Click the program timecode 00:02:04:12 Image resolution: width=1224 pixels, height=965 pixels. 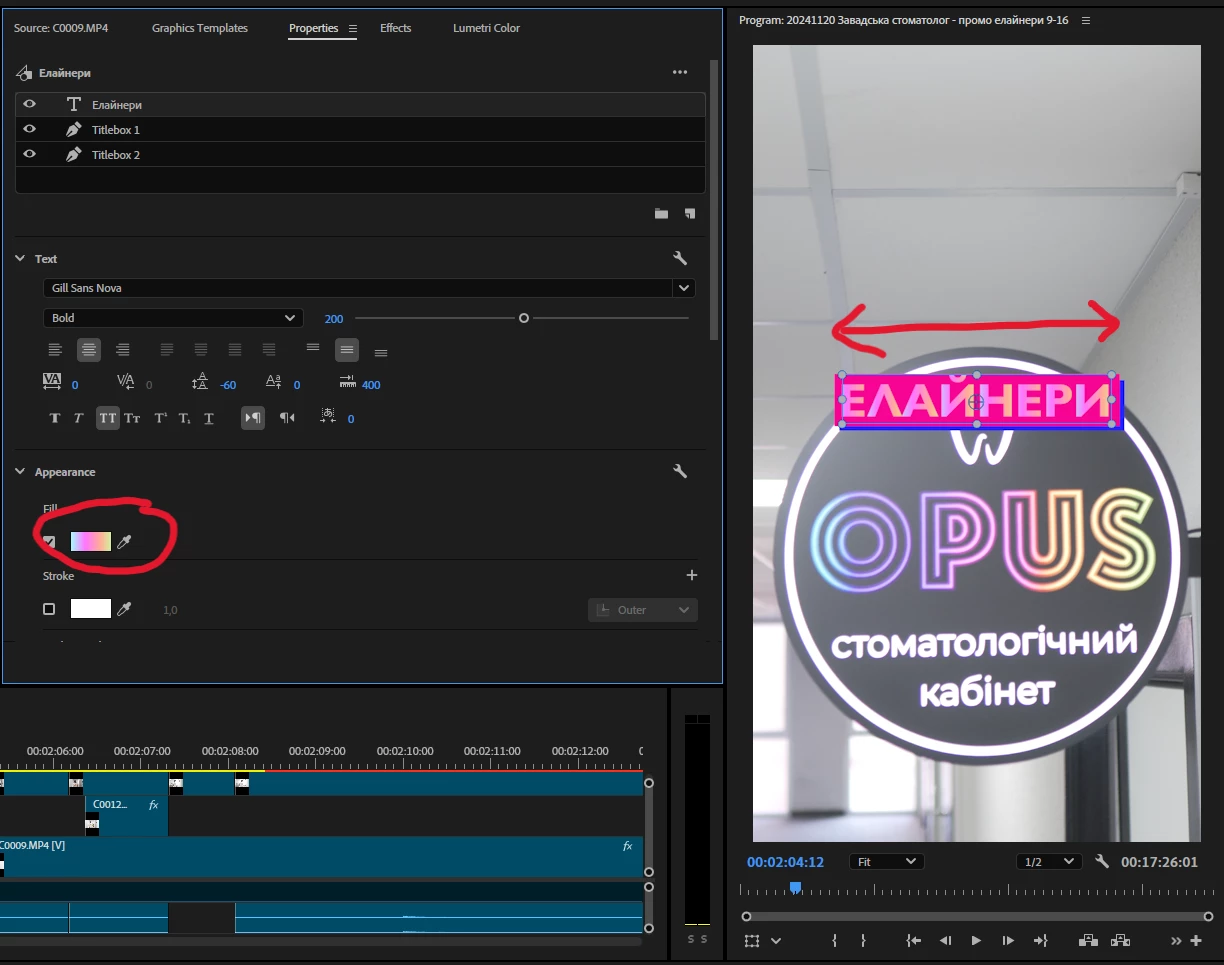[x=785, y=861]
